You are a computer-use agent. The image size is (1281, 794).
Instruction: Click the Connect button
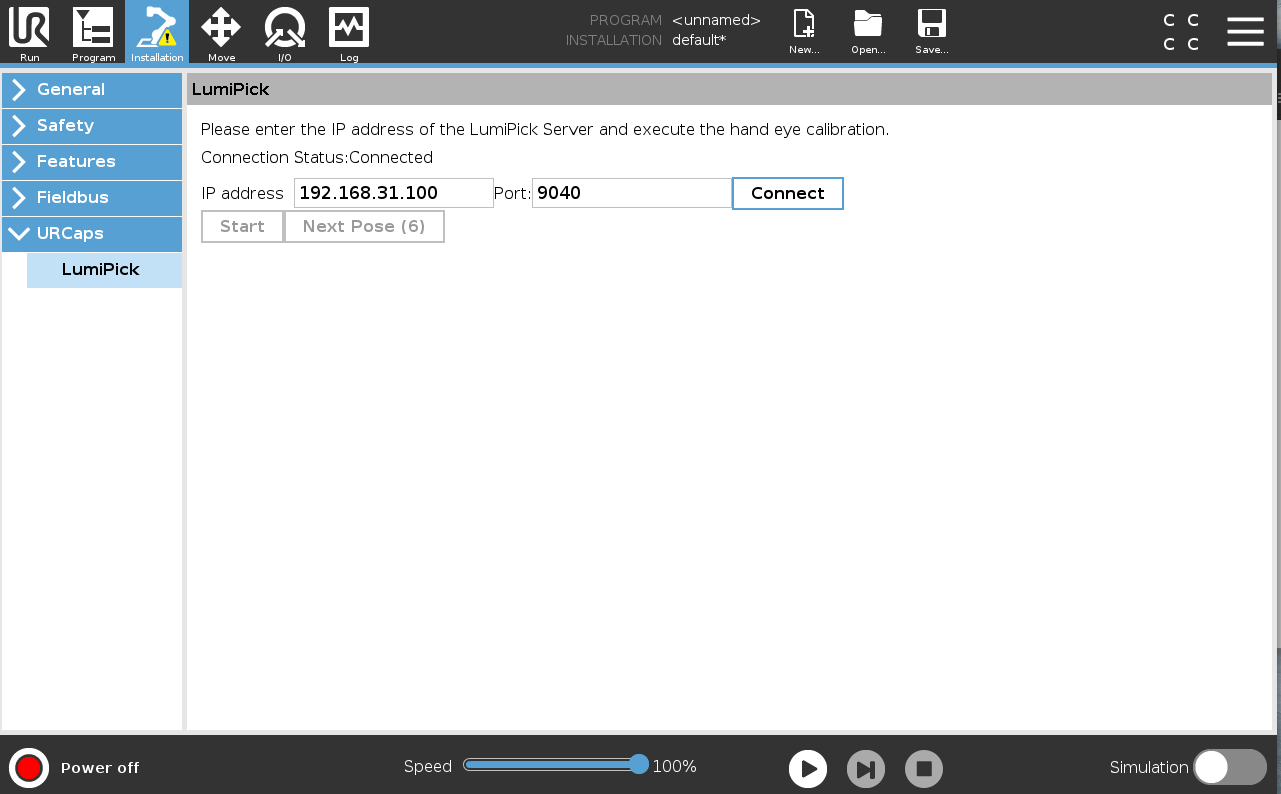(788, 193)
